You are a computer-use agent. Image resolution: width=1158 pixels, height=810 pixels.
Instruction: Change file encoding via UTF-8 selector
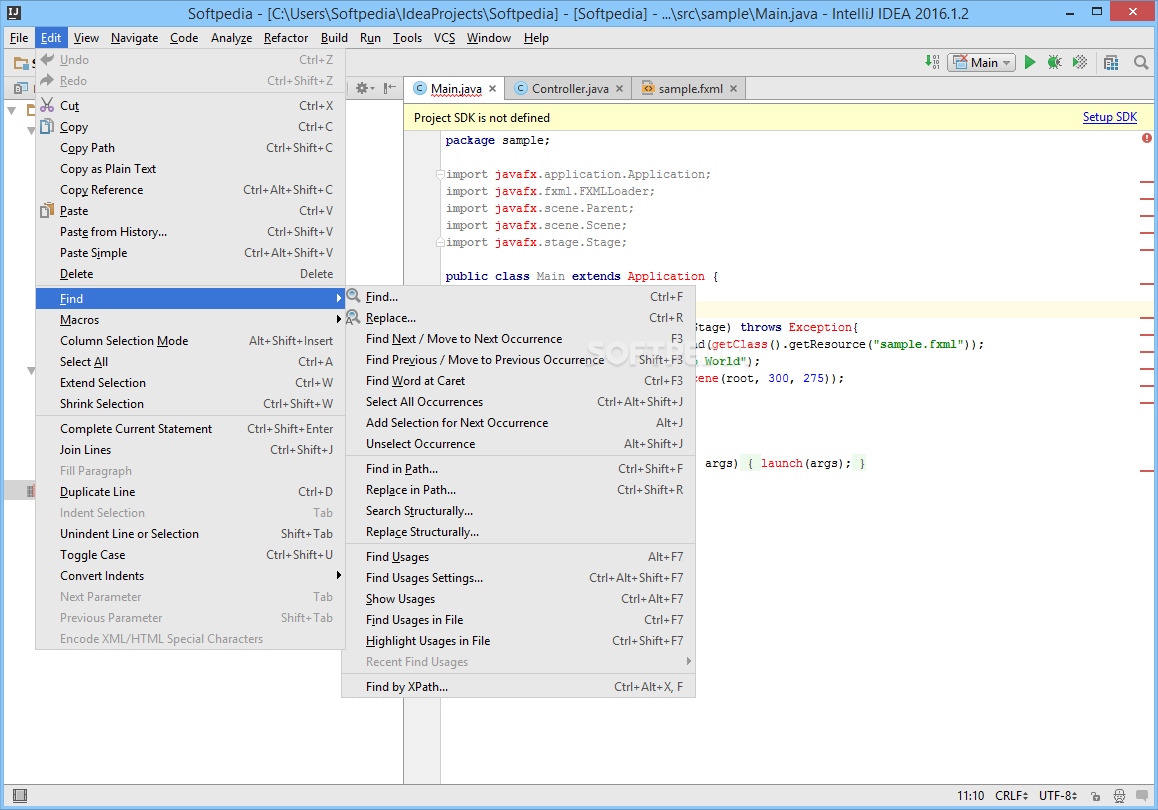coord(1058,795)
